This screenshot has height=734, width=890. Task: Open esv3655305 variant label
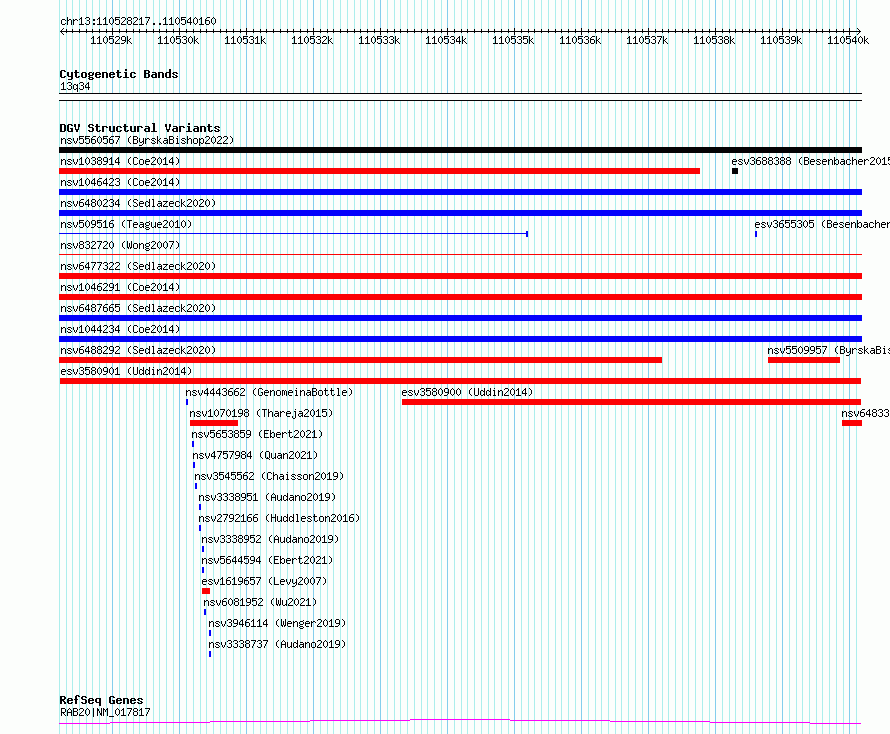point(822,224)
